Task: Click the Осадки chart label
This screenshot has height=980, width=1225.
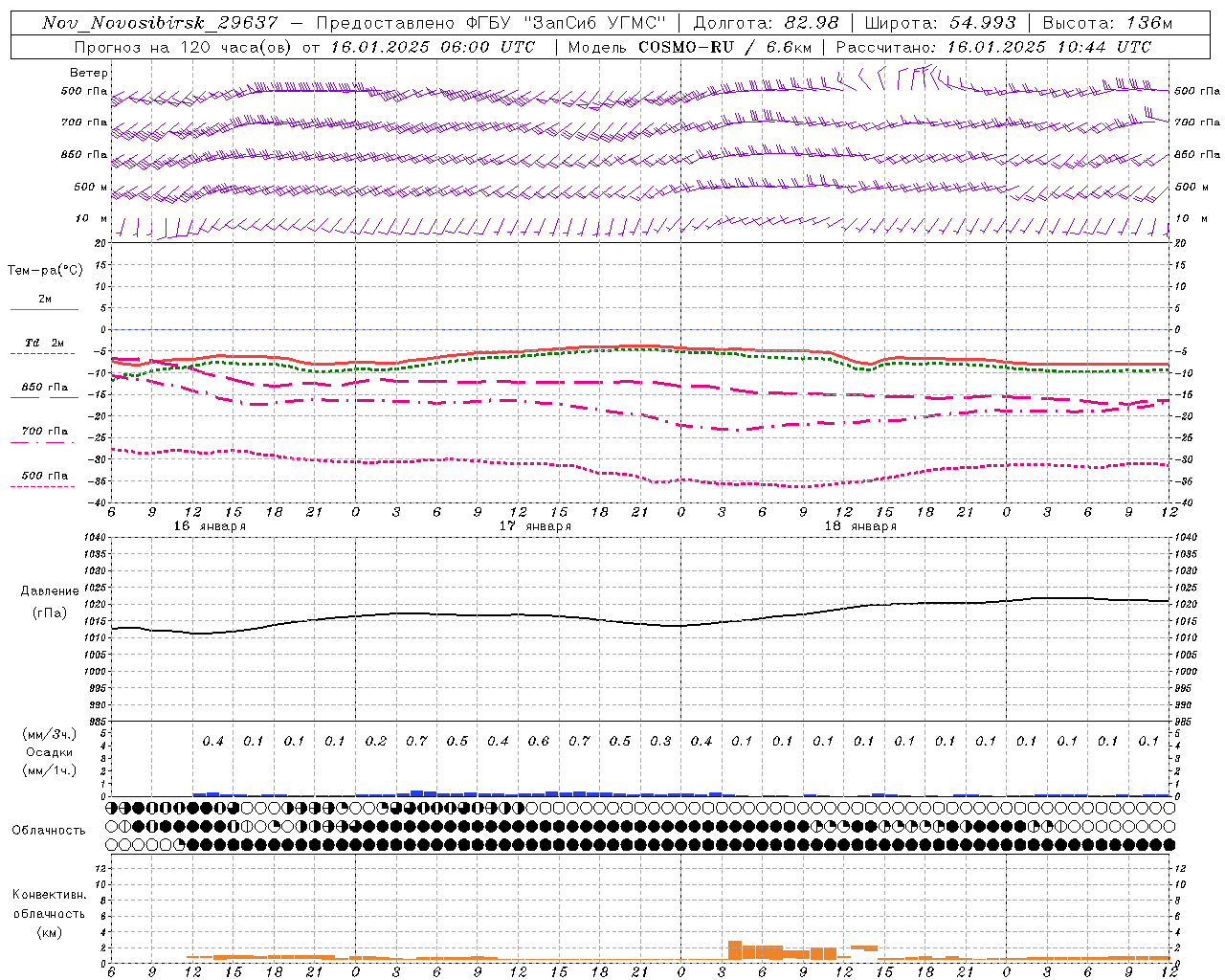Action: click(x=50, y=752)
